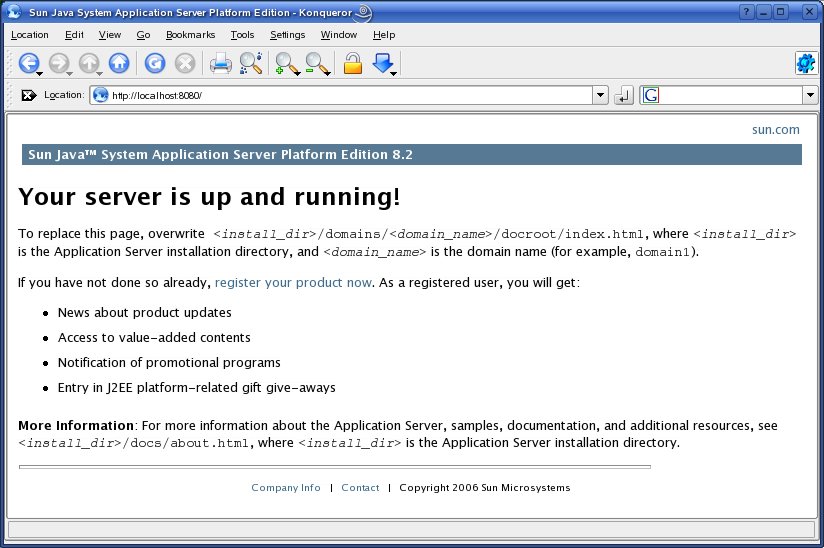Image resolution: width=824 pixels, height=548 pixels.
Task: Open the Tools menu
Action: pyautogui.click(x=242, y=35)
